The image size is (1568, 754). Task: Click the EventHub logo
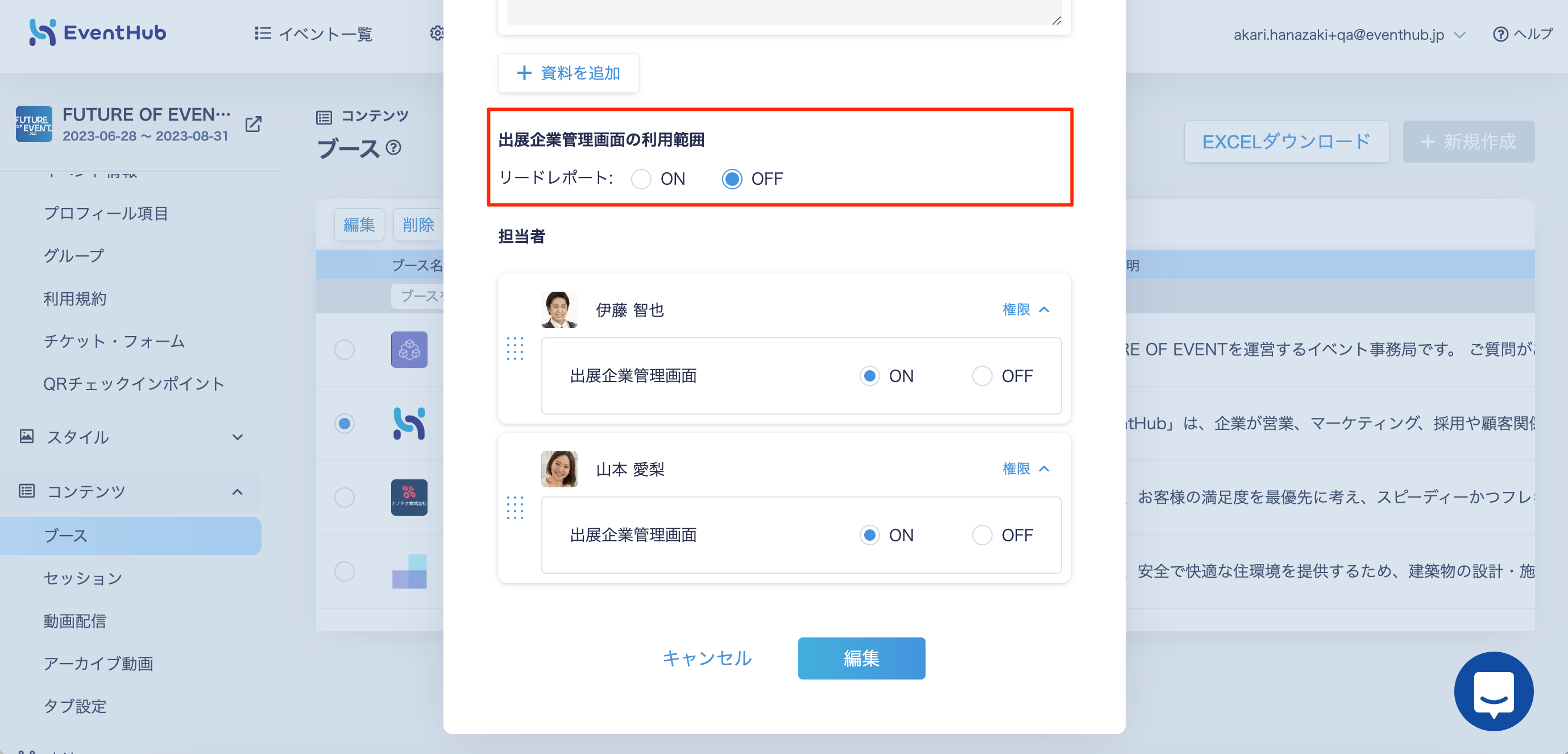pos(97,32)
